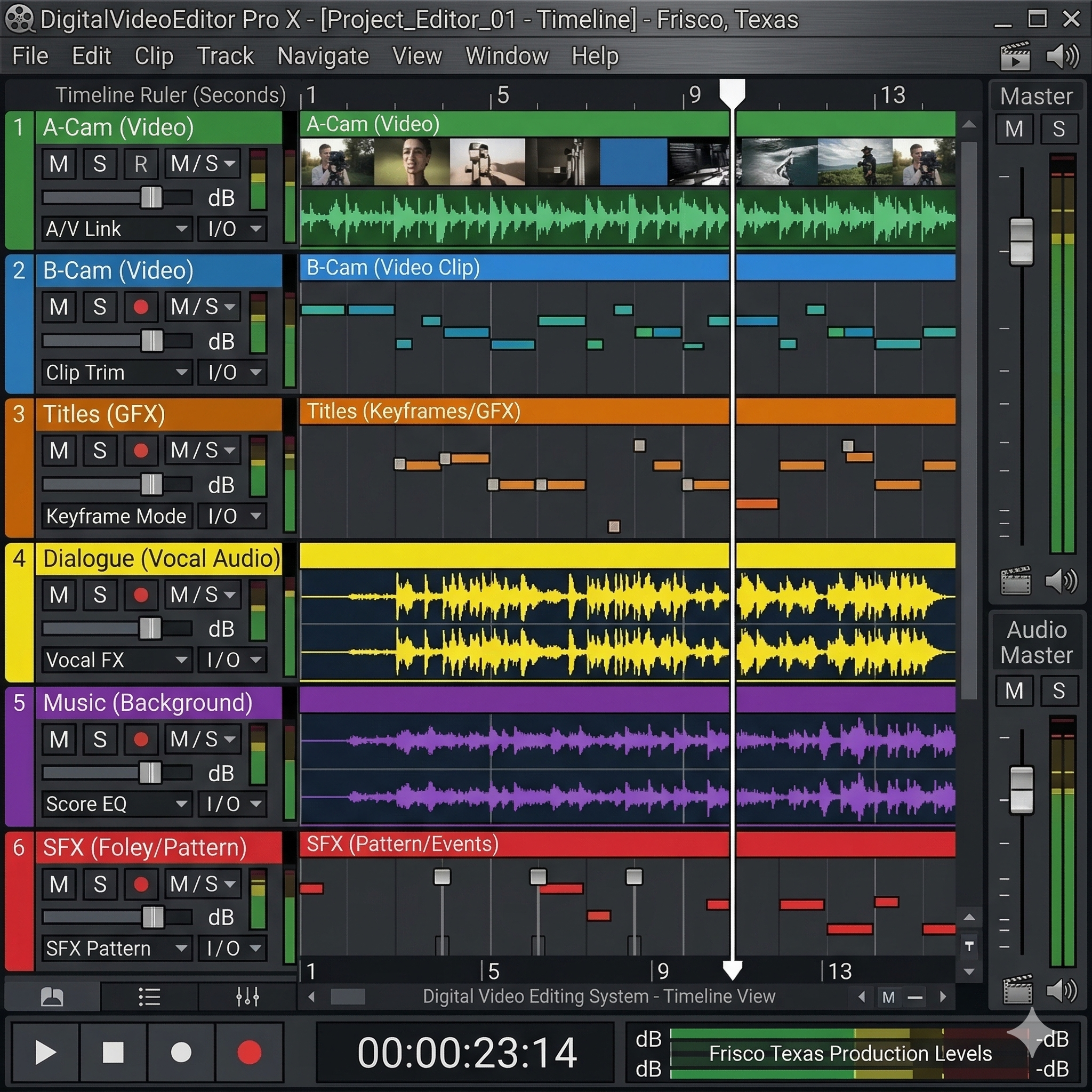Expand the M/S dropdown on SFX track
This screenshot has height=1092, width=1092.
202,884
